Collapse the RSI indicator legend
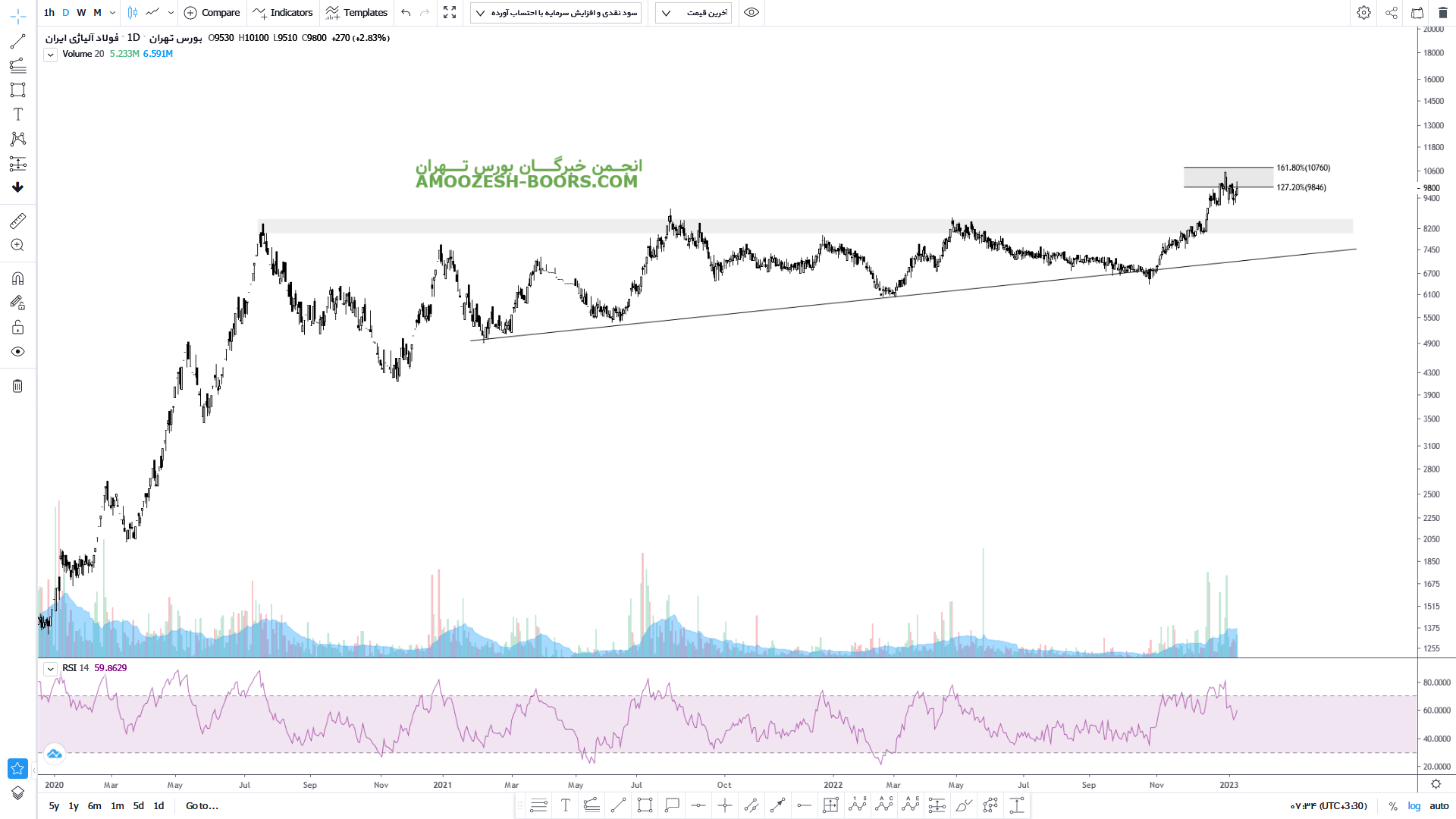 click(x=50, y=669)
